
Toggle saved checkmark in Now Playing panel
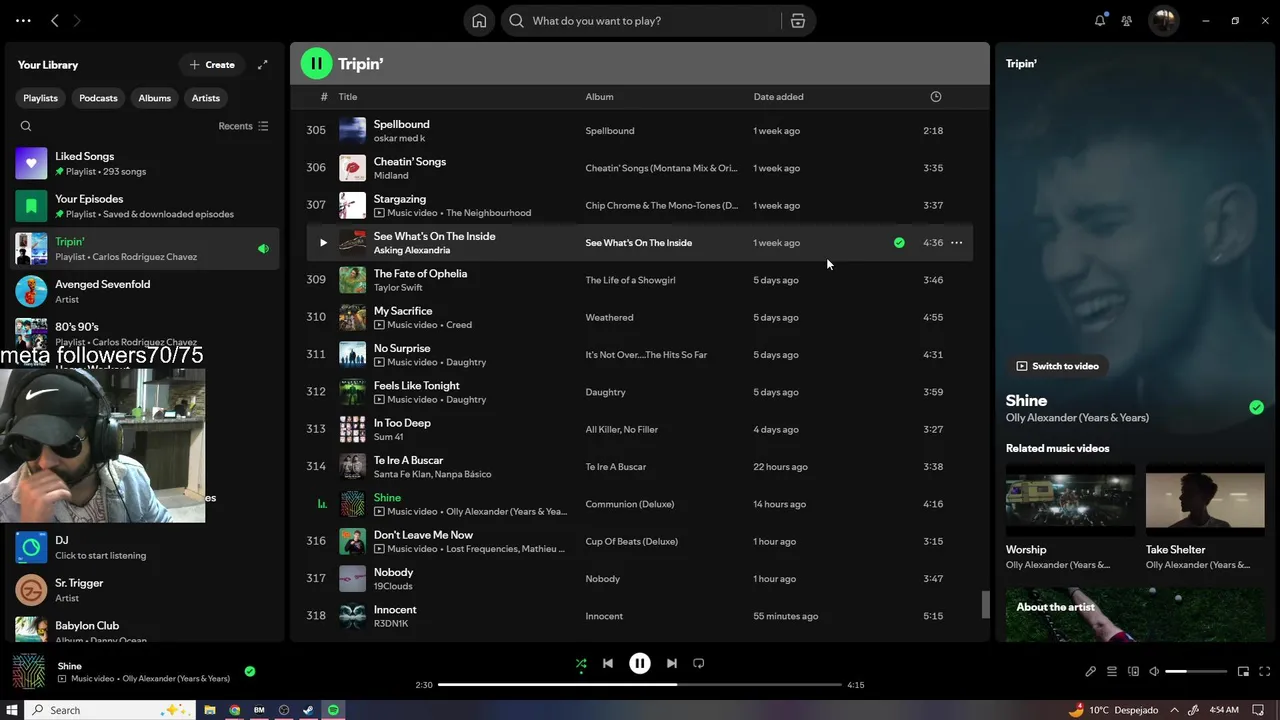[1256, 407]
